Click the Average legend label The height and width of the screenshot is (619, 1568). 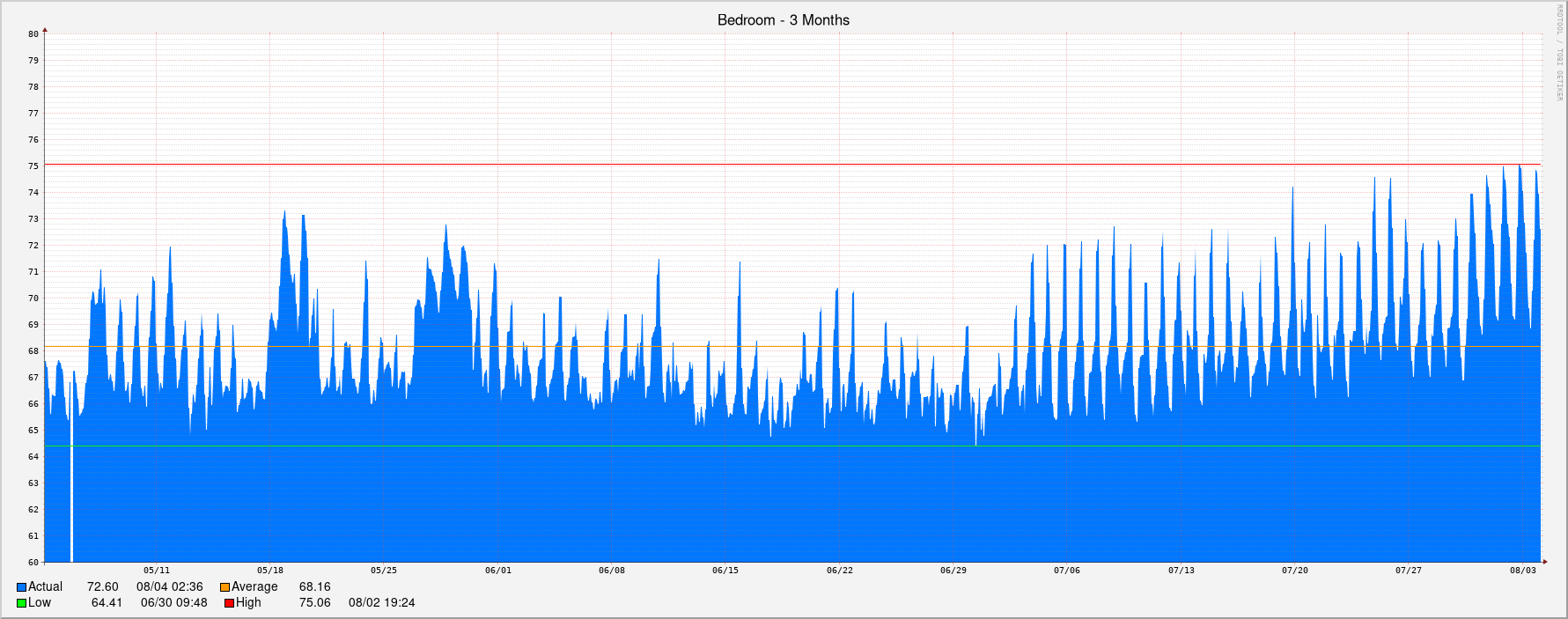[x=254, y=586]
